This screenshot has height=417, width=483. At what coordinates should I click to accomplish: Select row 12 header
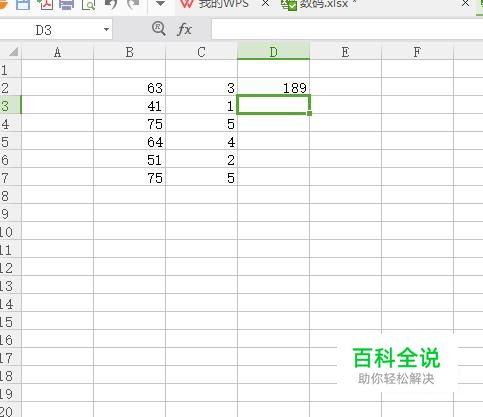10,268
